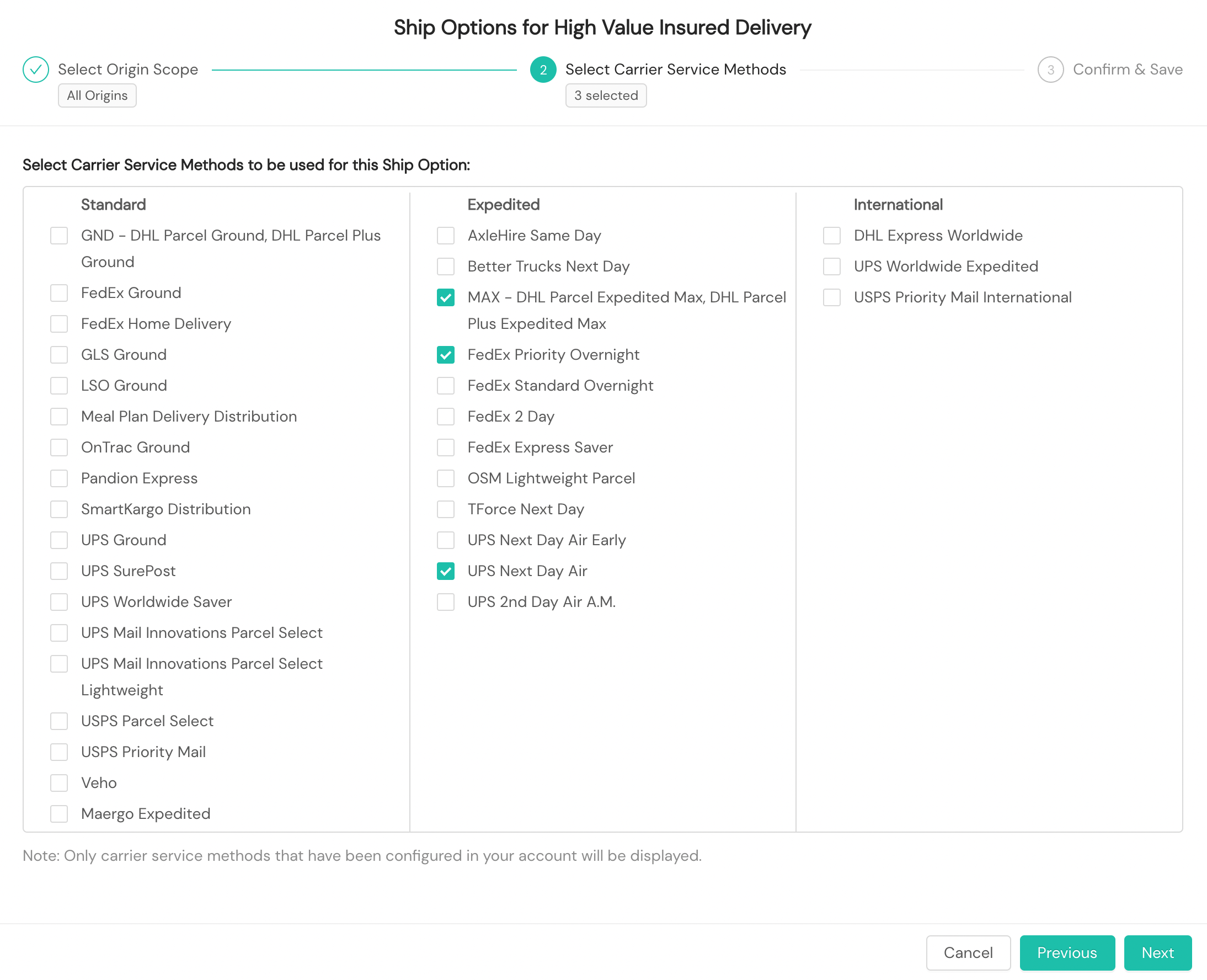Screen dimensions: 1207x980
Task: Enable UPS SurePost checkbox
Action: click(x=58, y=571)
